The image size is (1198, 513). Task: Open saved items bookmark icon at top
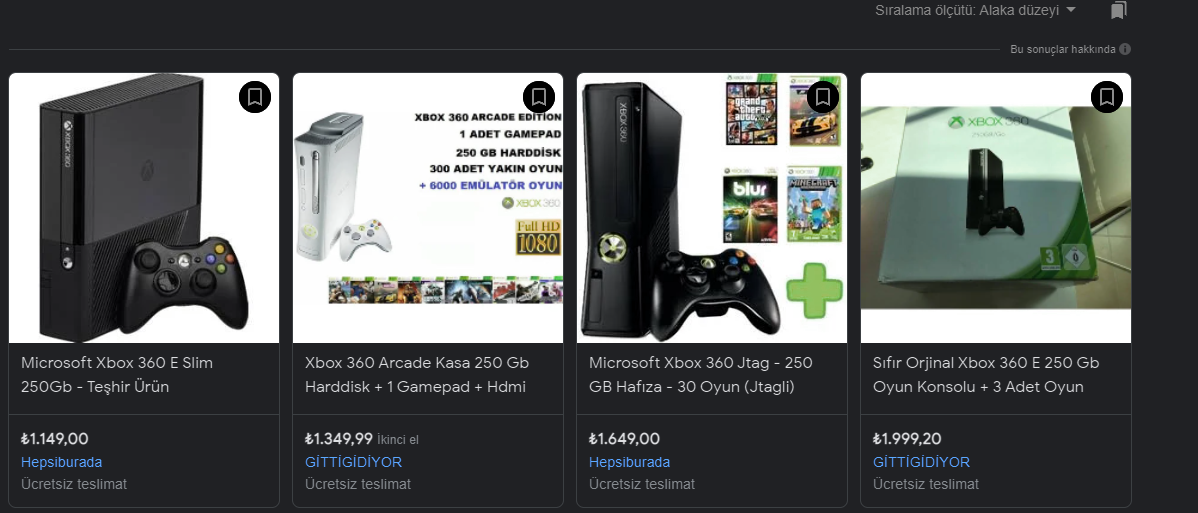tap(1119, 10)
